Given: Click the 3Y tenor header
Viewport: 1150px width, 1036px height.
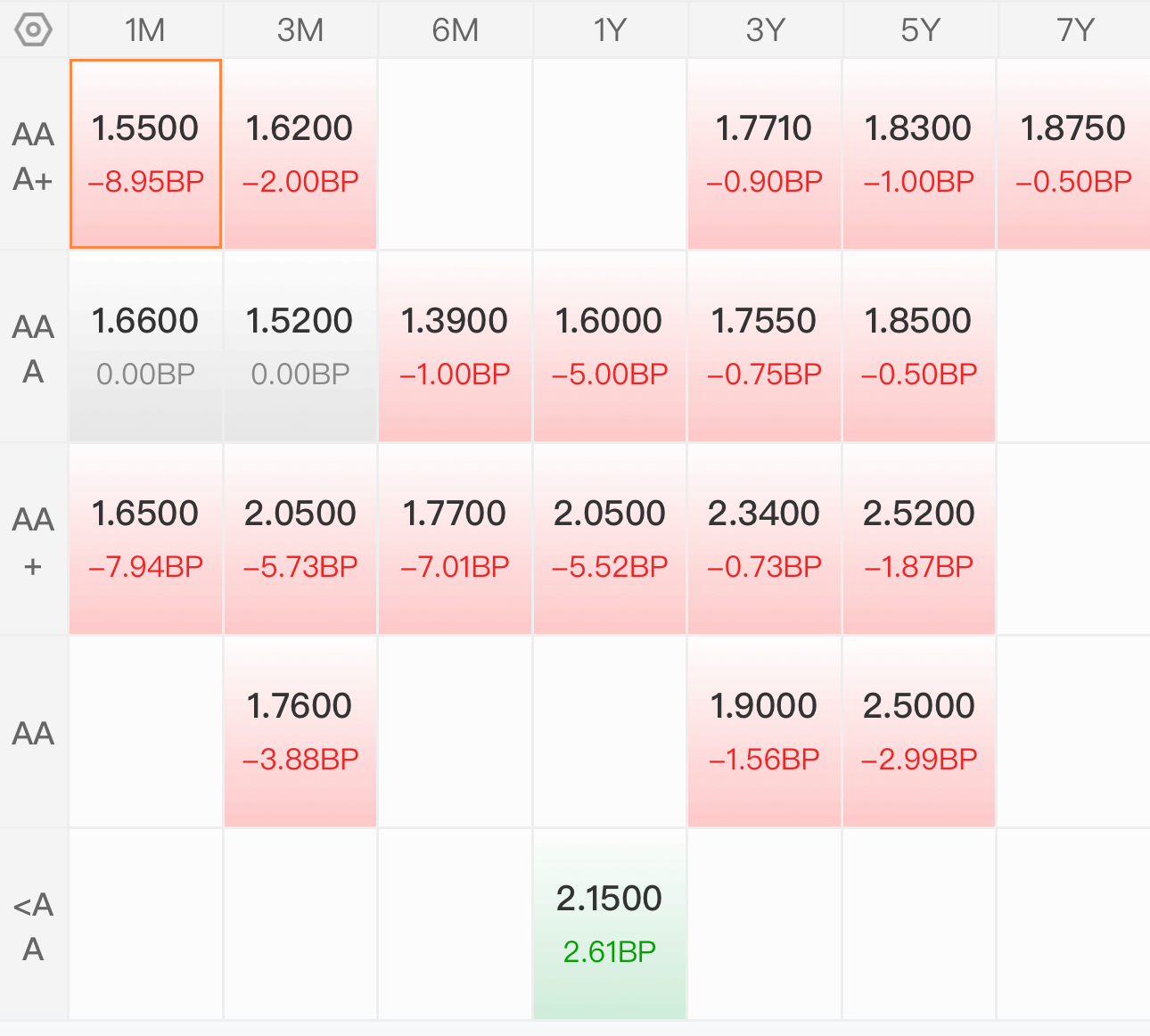Looking at the screenshot, I should 764,30.
